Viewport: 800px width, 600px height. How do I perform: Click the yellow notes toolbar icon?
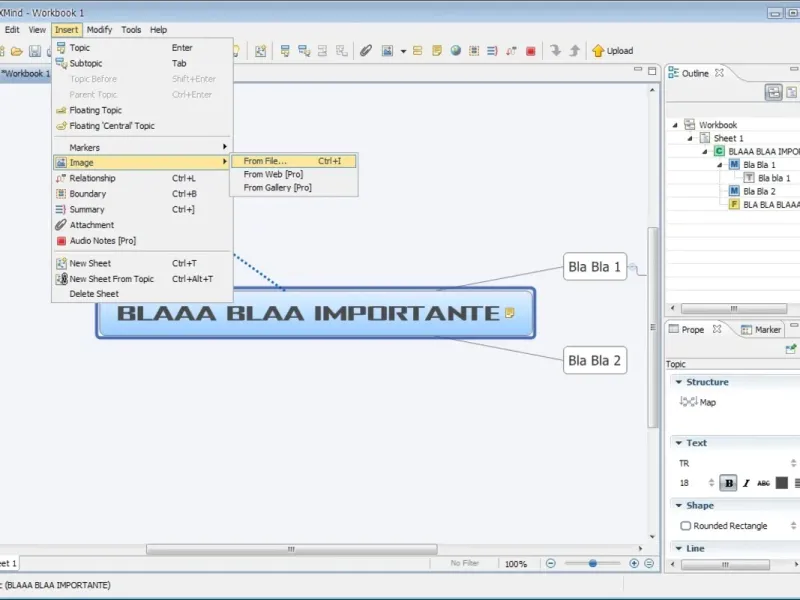437,51
